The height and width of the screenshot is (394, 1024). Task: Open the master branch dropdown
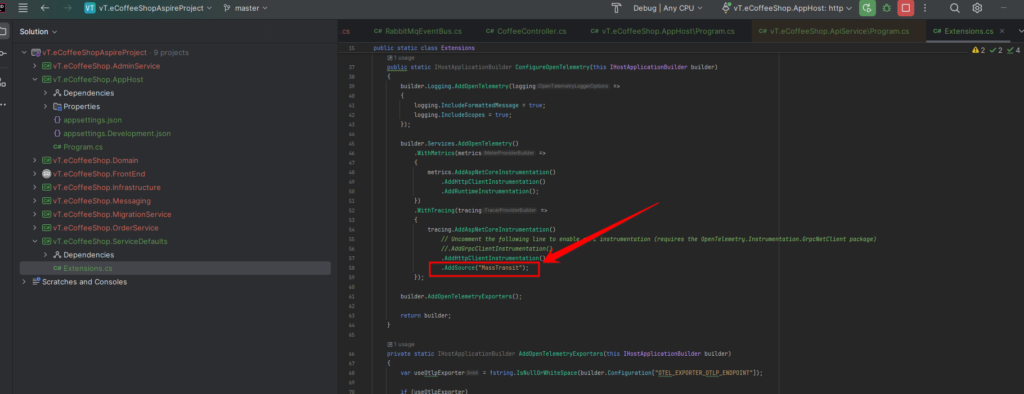pos(245,8)
